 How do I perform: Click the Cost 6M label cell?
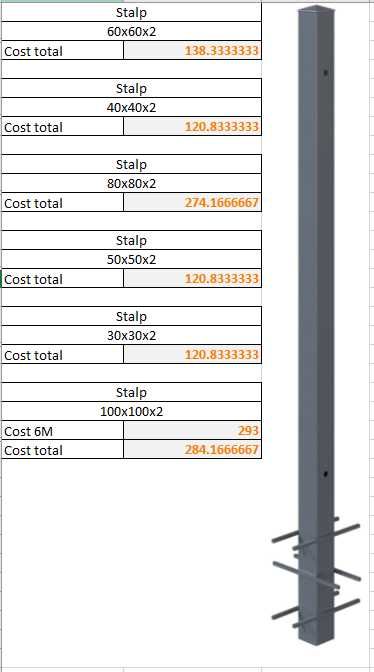point(62,431)
